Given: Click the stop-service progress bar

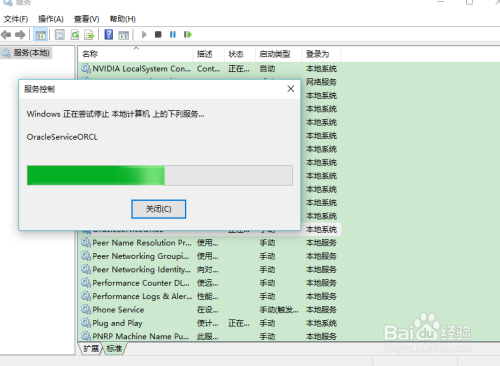Looking at the screenshot, I should [160, 175].
